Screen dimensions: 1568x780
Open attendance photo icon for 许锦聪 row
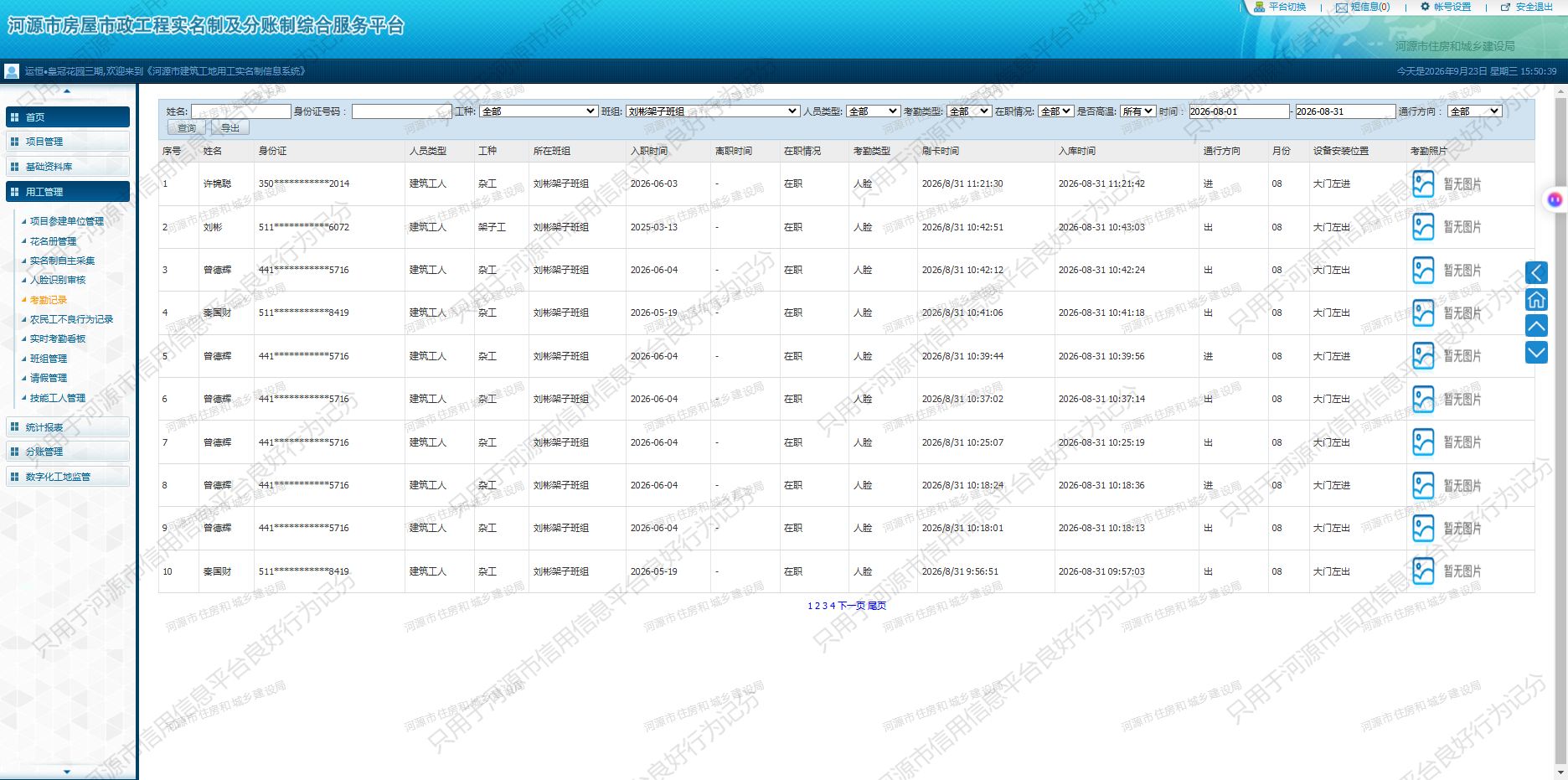pos(1423,183)
